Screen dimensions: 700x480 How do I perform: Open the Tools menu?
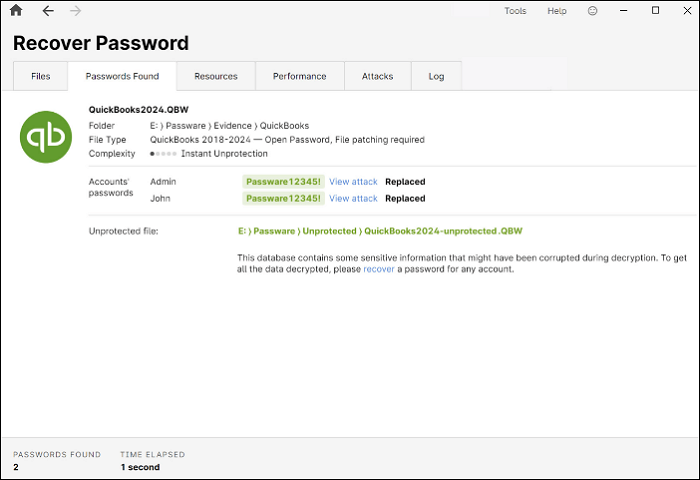(x=515, y=11)
